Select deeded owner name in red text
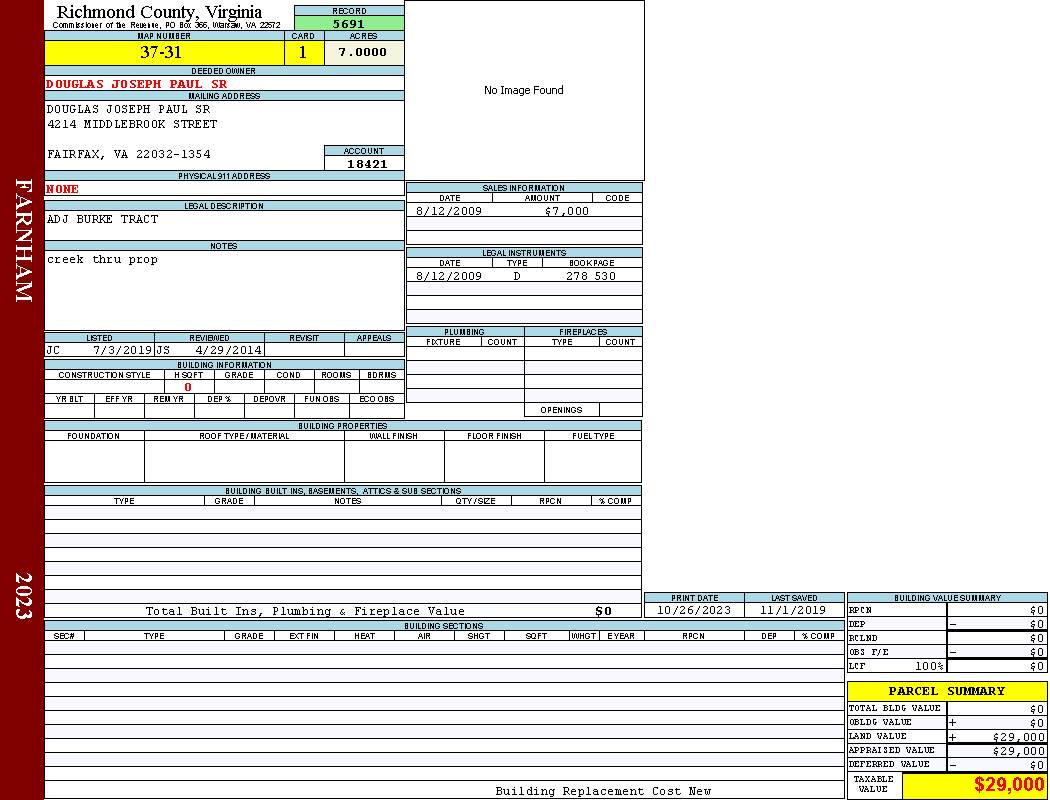 pyautogui.click(x=136, y=84)
